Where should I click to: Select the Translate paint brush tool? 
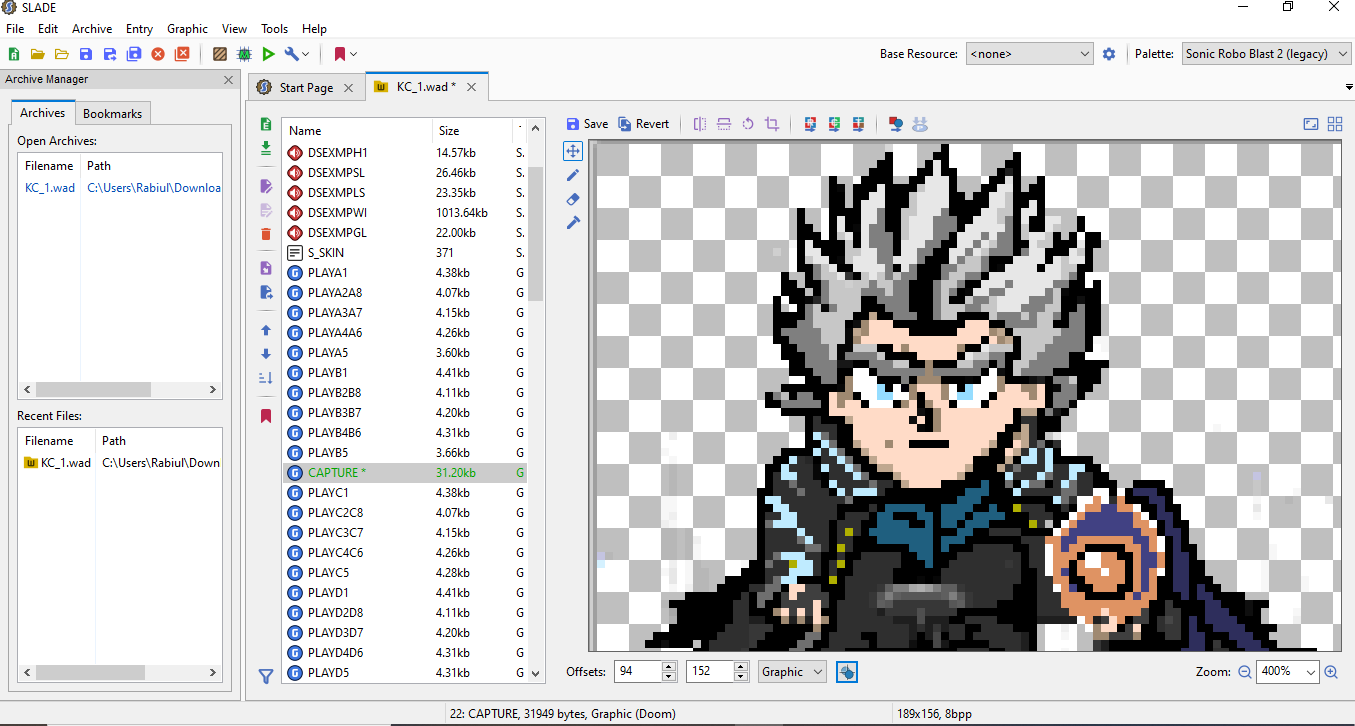573,223
